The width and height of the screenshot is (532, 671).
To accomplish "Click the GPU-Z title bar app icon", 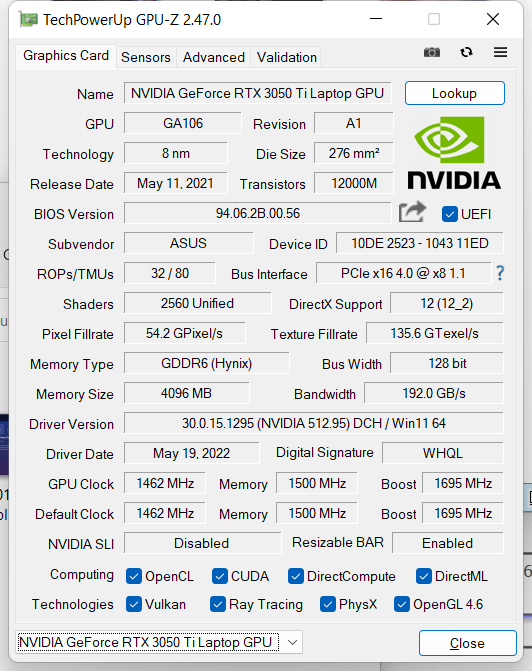I will coord(28,20).
